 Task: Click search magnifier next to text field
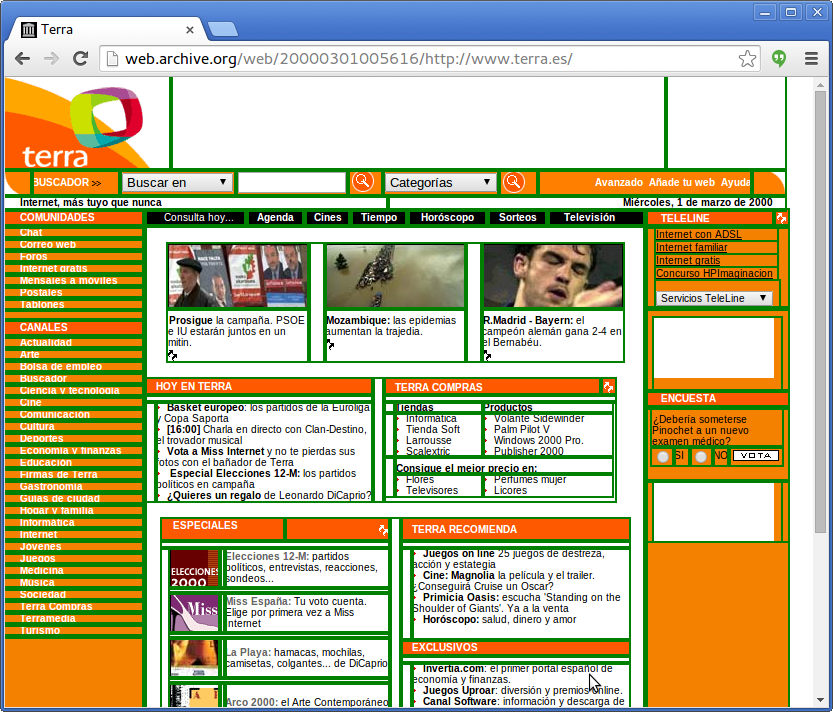362,182
